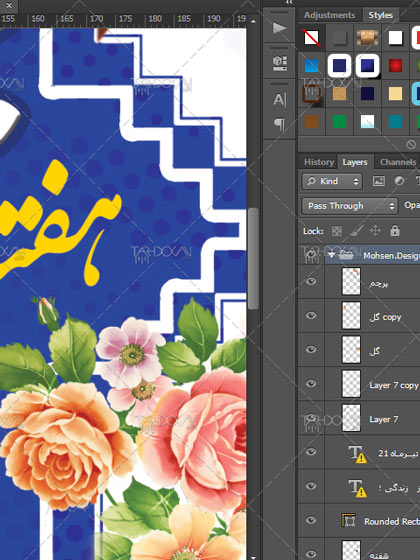Collapse the Mohsen.Design group arrow

tap(332, 254)
